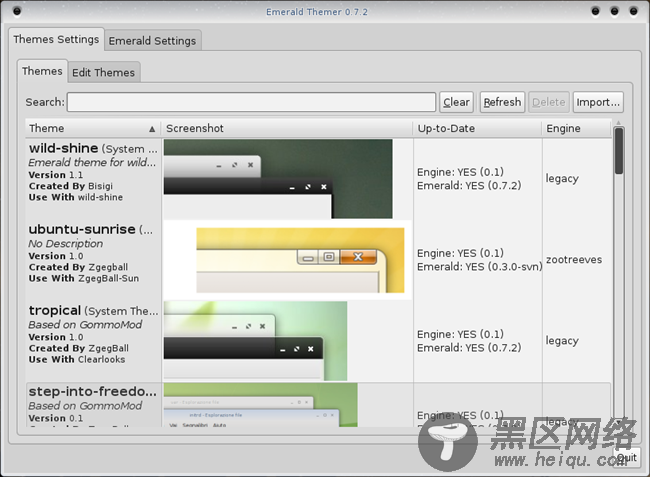Click the Screenshot column header
This screenshot has width=650, height=477.
(x=287, y=128)
